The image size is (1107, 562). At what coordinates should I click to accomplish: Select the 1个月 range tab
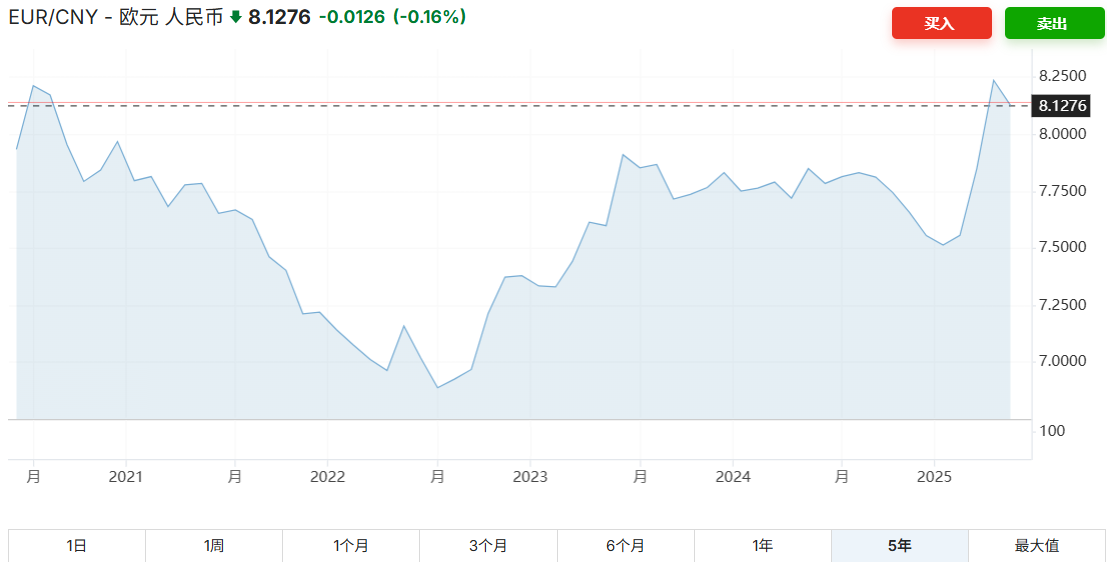coord(351,546)
